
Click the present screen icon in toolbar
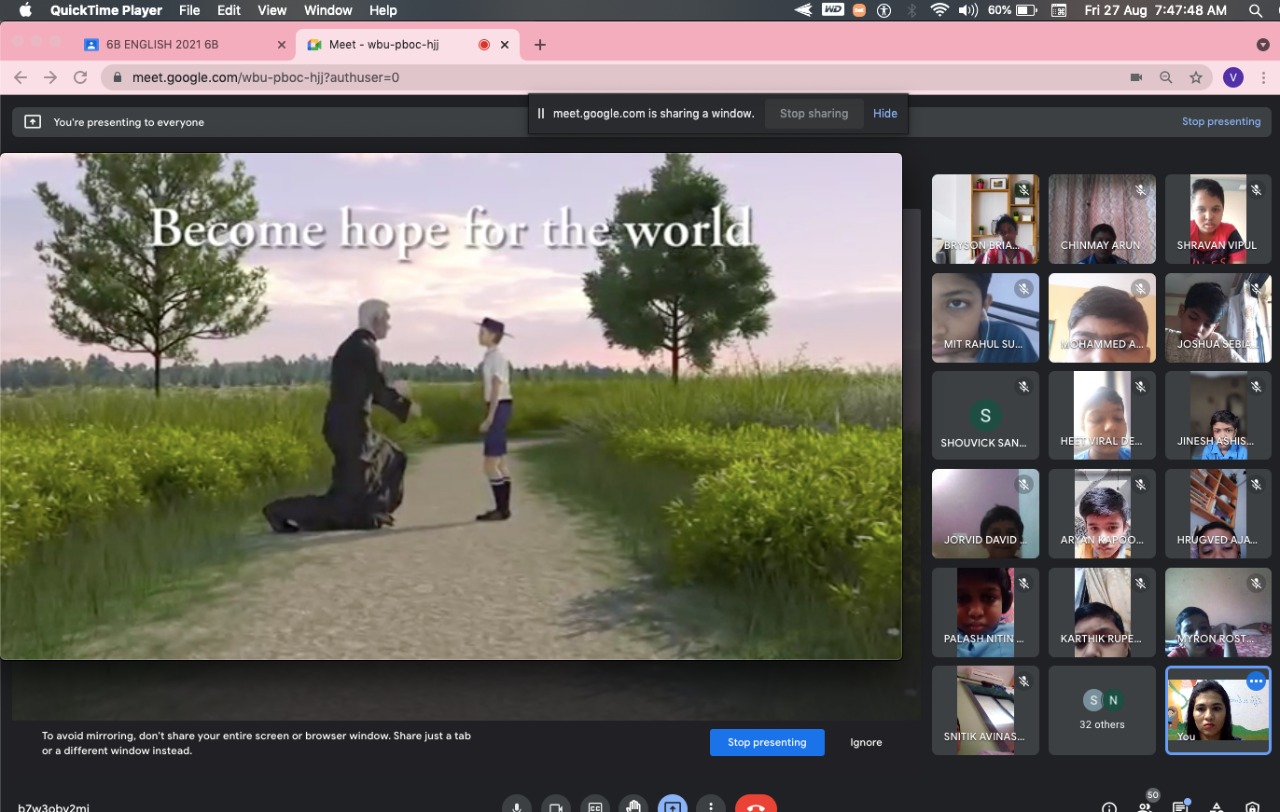point(672,806)
